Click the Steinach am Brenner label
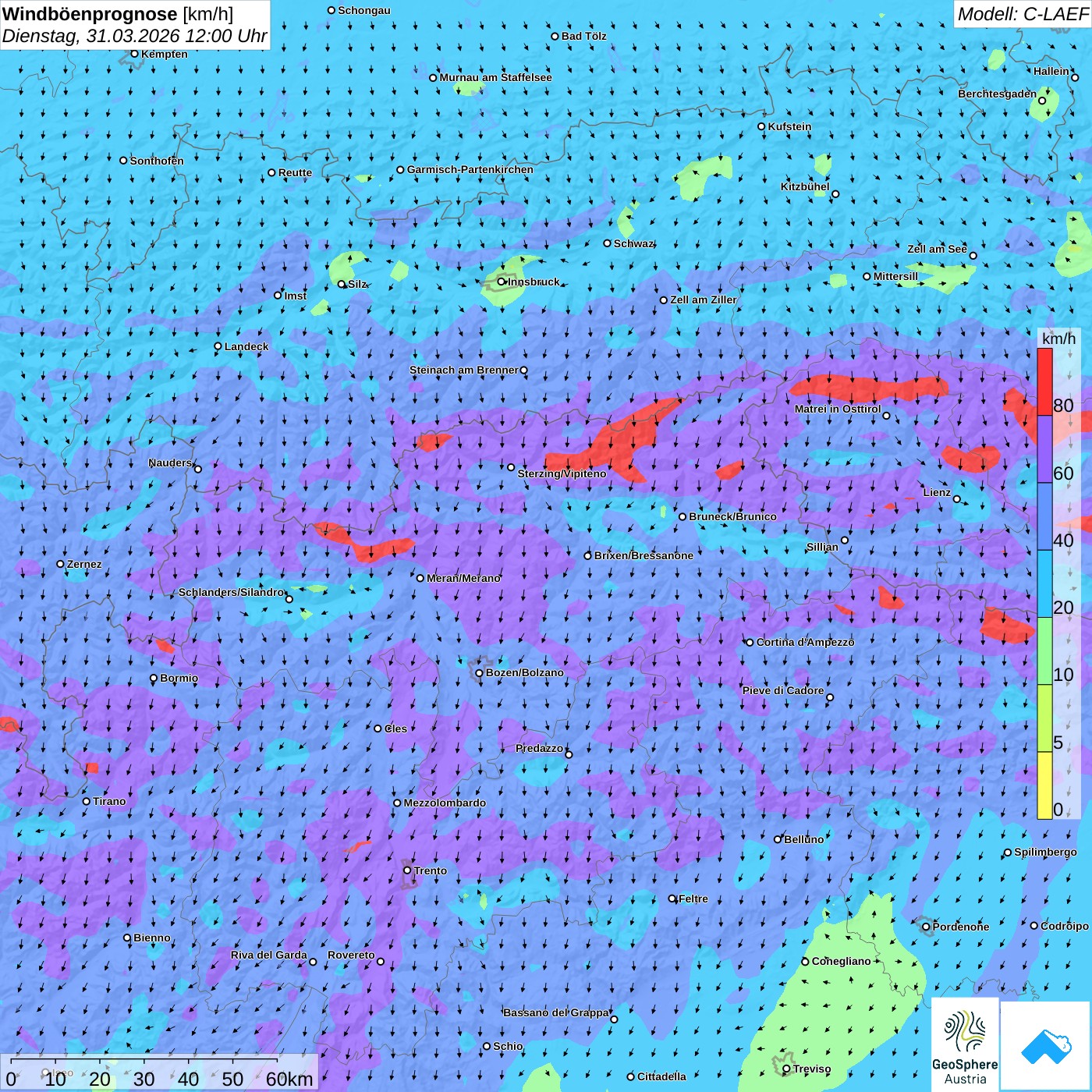This screenshot has width=1092, height=1092. 464,370
